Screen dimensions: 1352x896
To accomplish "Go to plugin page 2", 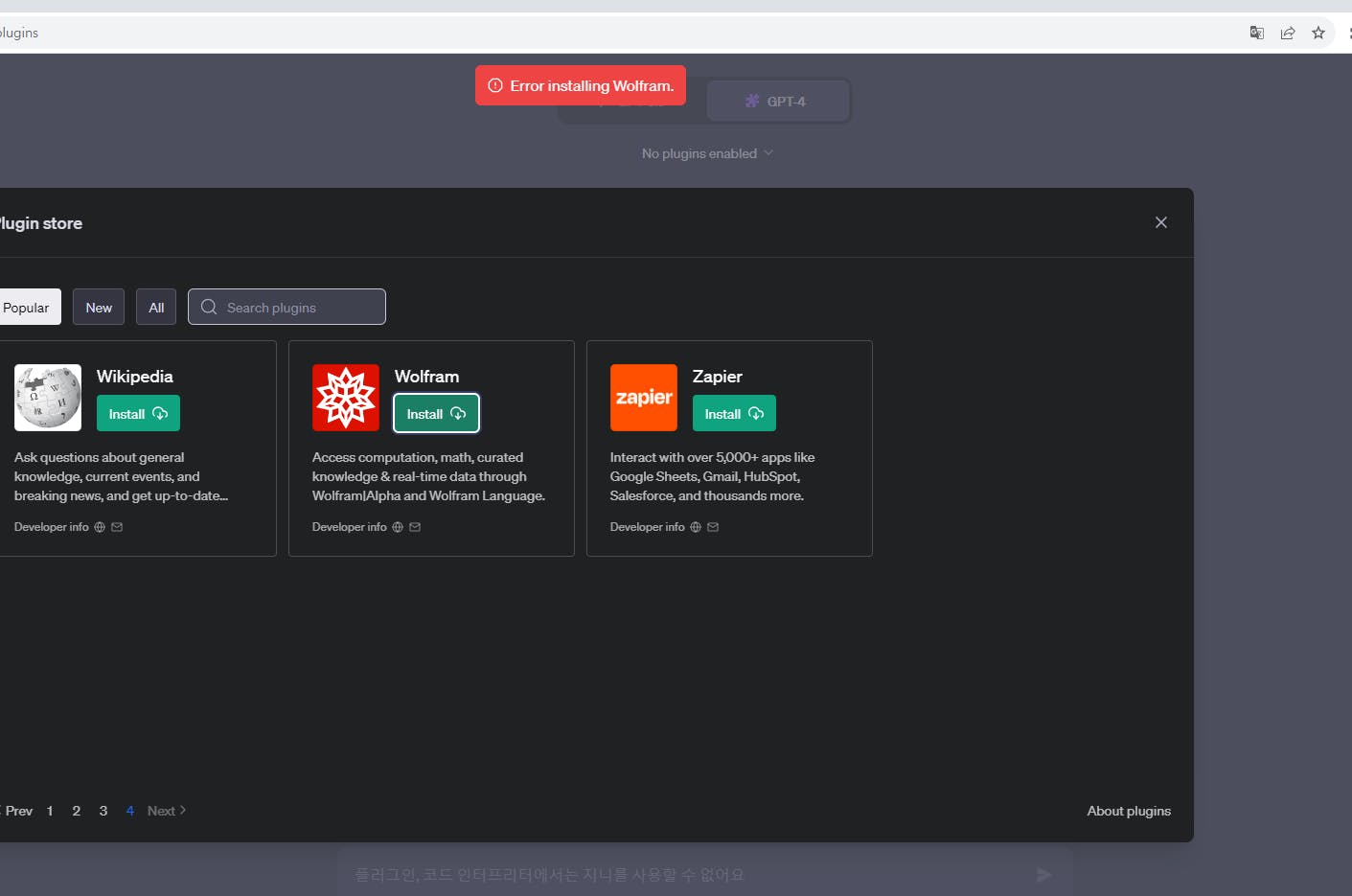I will pos(77,811).
